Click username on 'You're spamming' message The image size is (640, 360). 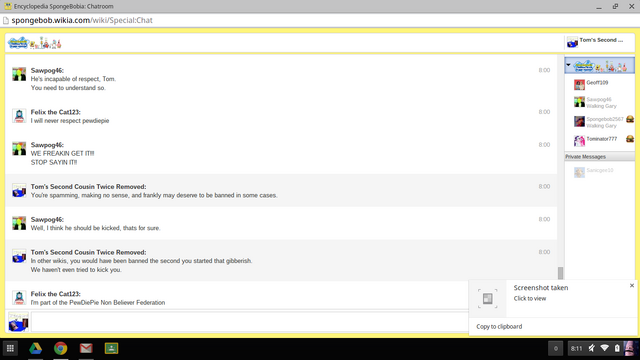(88, 187)
